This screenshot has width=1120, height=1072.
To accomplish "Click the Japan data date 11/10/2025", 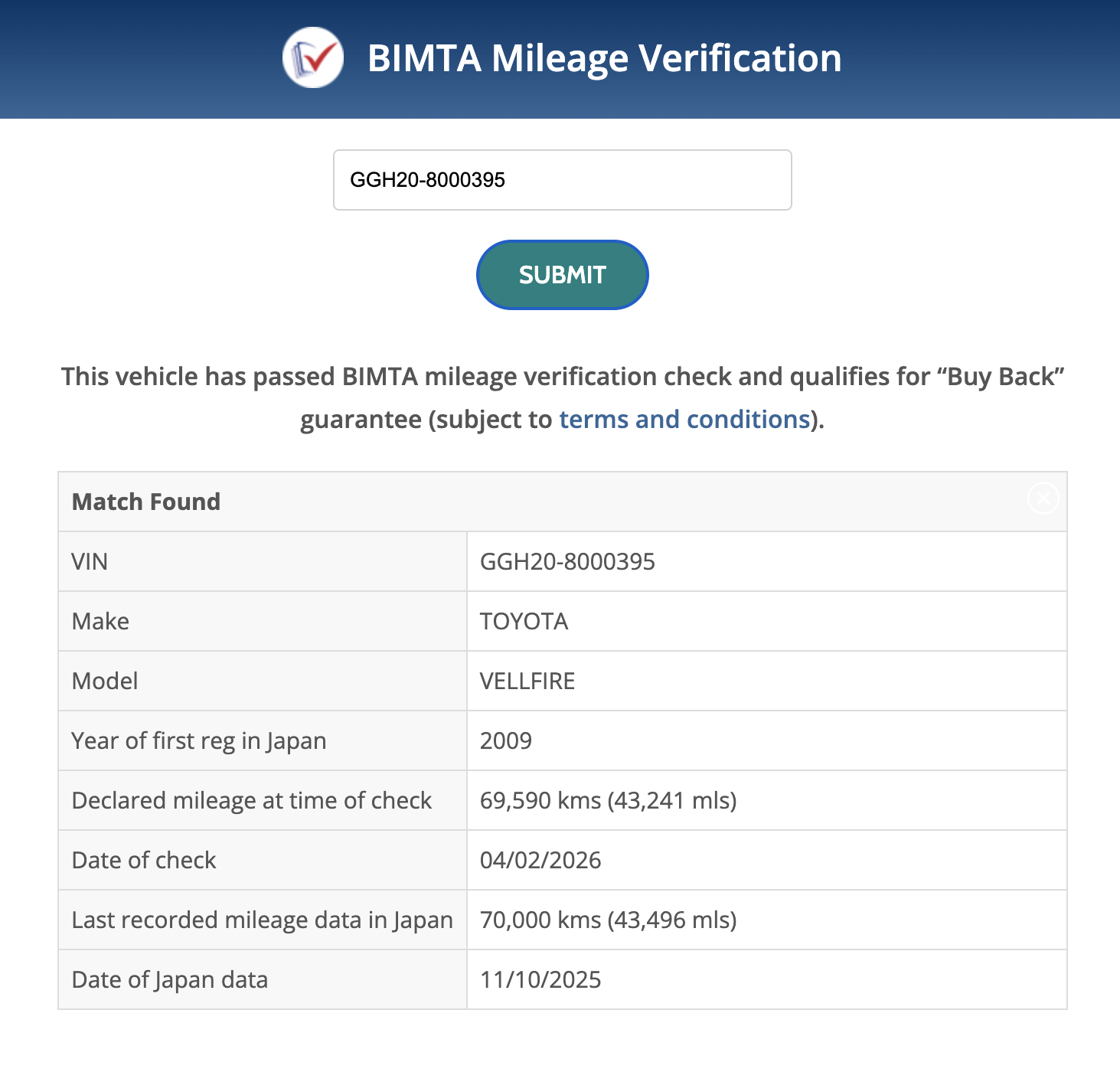I will click(x=540, y=979).
